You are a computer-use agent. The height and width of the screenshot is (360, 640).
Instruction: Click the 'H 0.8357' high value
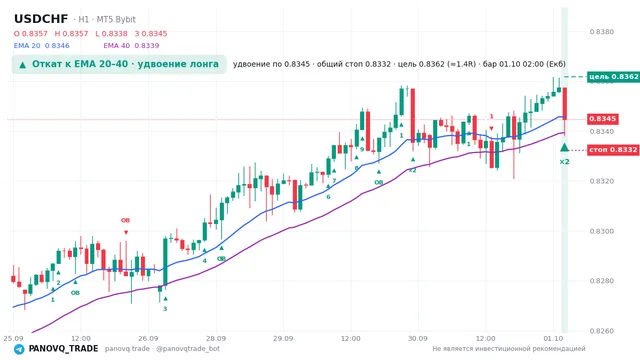[71, 33]
